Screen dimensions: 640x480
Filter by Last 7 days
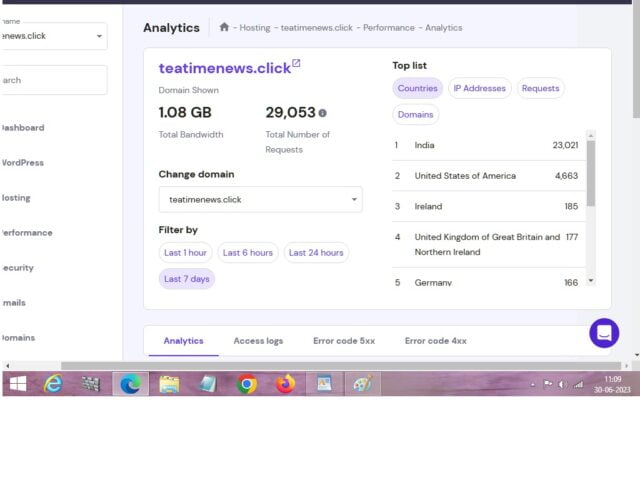187,279
